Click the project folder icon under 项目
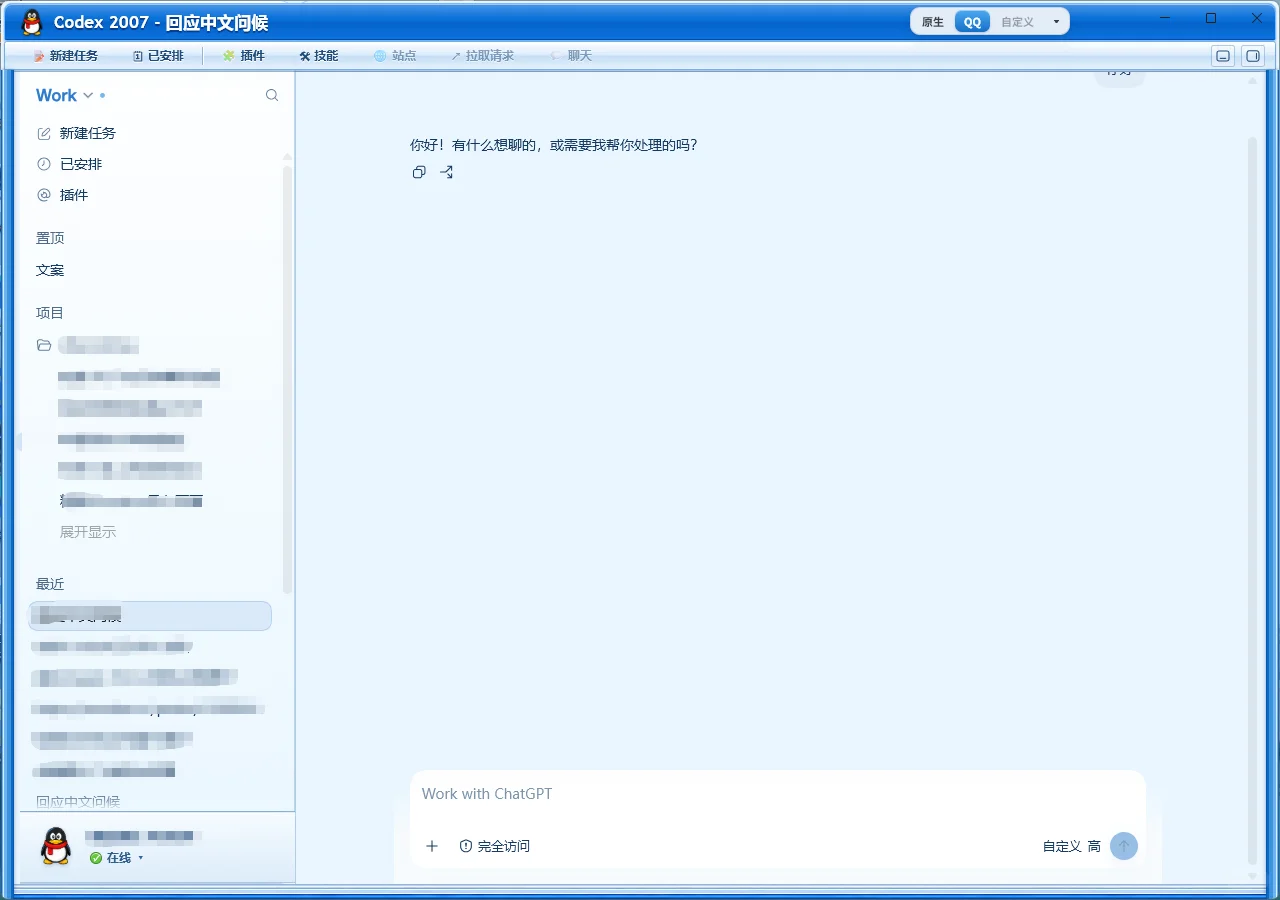Image resolution: width=1280 pixels, height=900 pixels. click(44, 345)
